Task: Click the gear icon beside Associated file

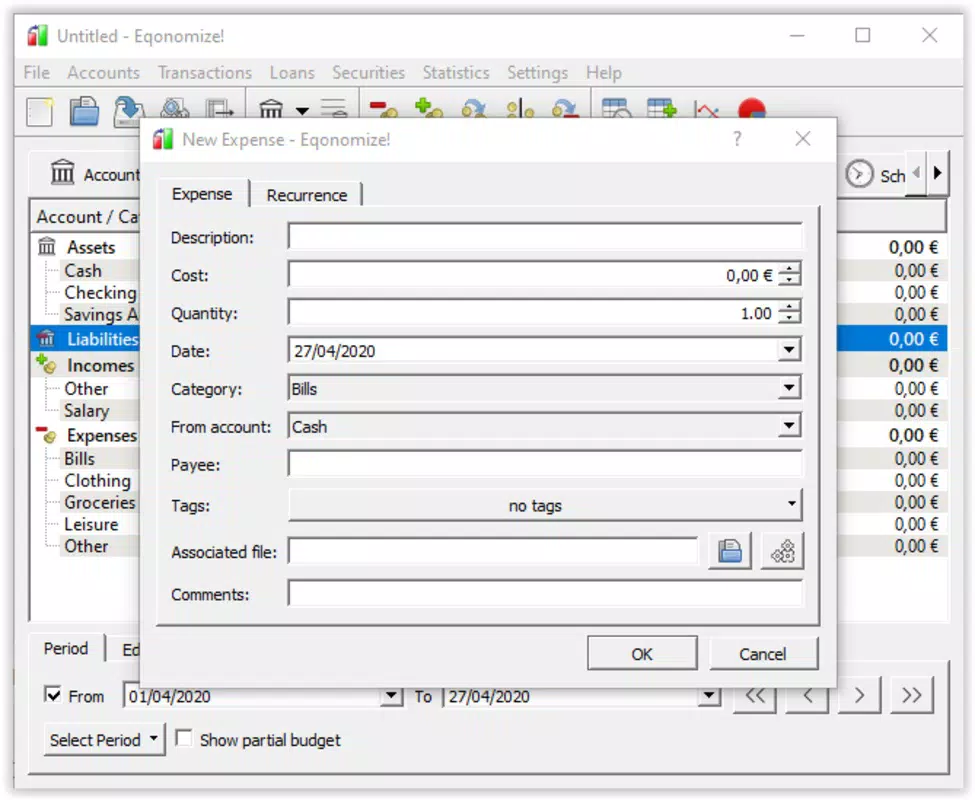Action: pyautogui.click(x=782, y=551)
